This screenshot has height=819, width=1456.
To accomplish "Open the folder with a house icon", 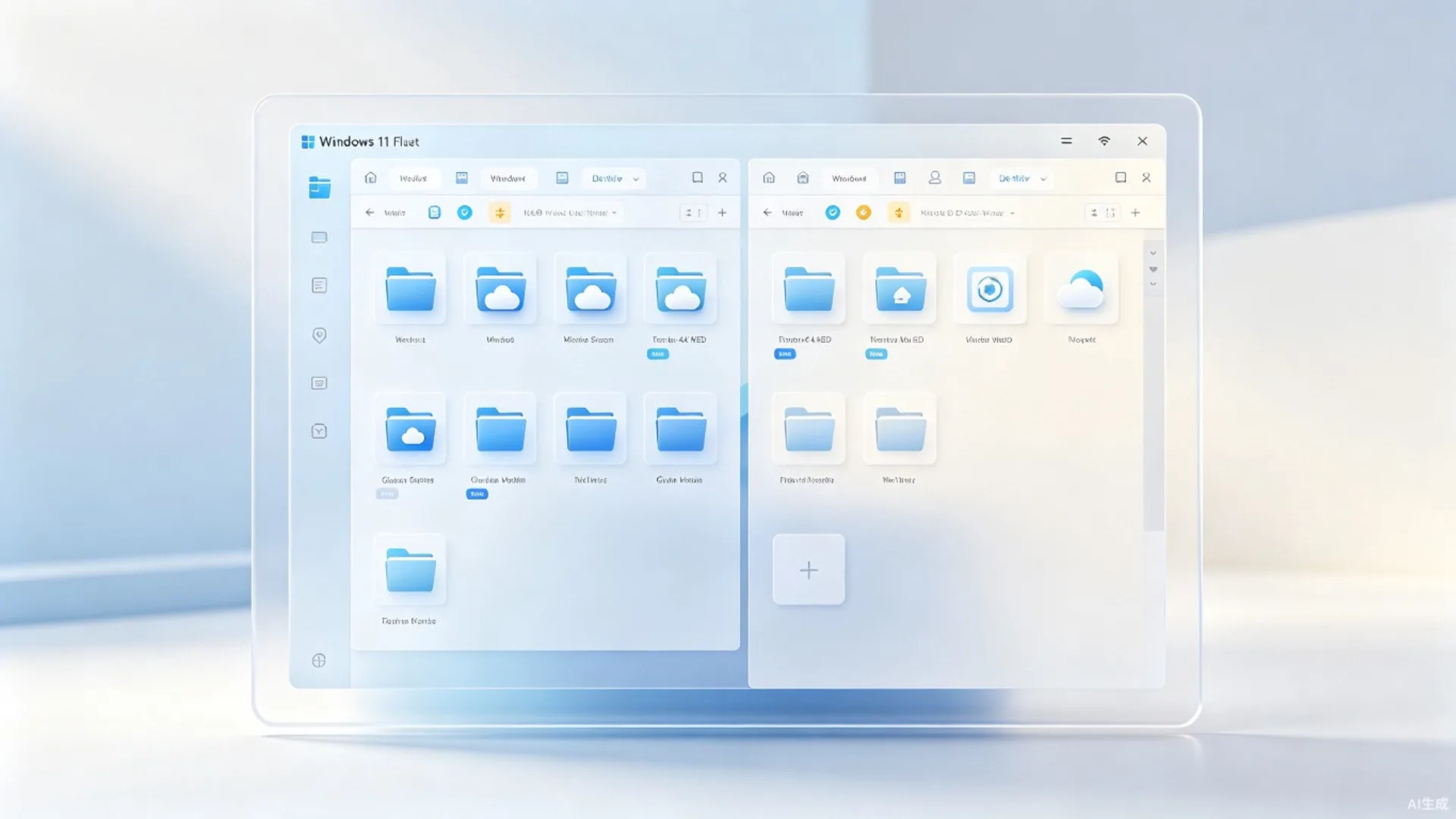I will 899,289.
